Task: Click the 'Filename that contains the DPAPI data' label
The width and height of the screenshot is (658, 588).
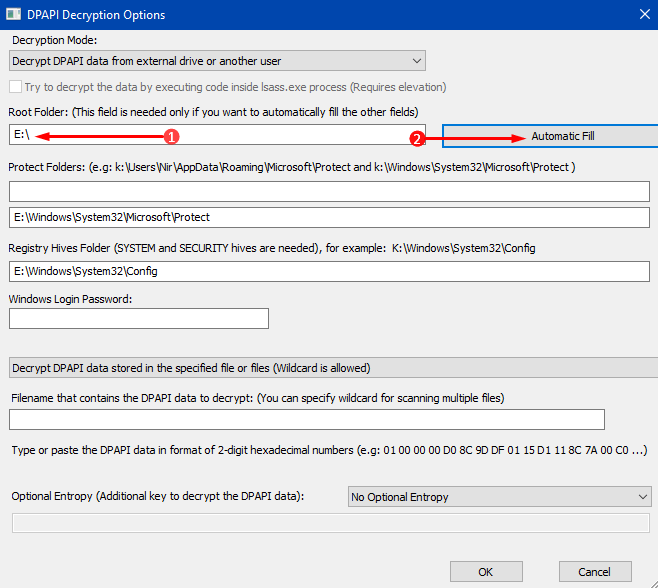Action: click(258, 398)
